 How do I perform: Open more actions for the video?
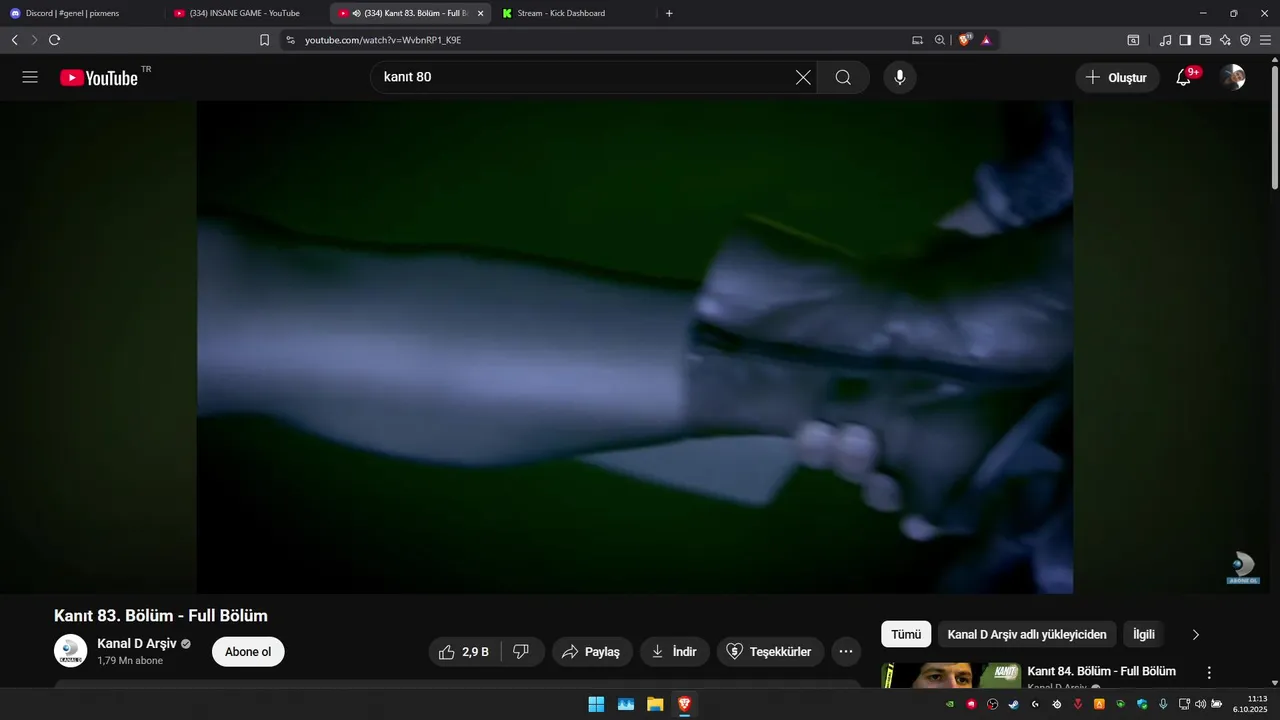click(x=845, y=652)
